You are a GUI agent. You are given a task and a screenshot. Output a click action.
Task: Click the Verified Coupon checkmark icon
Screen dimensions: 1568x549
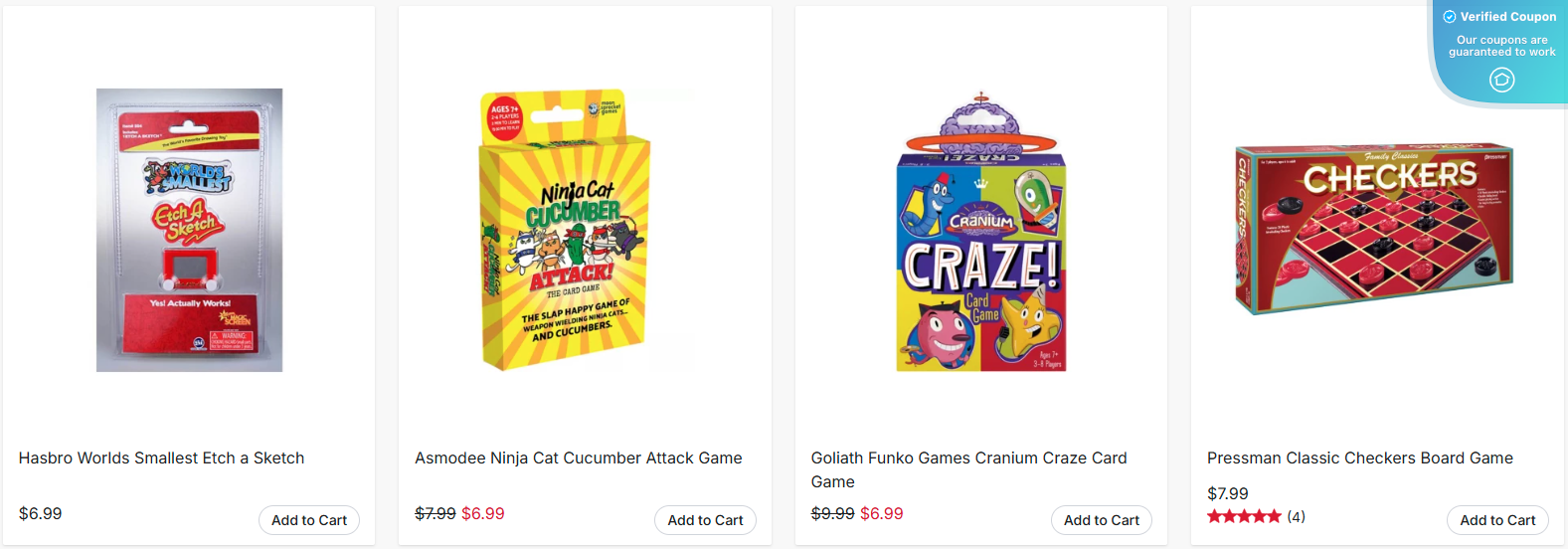[1450, 17]
